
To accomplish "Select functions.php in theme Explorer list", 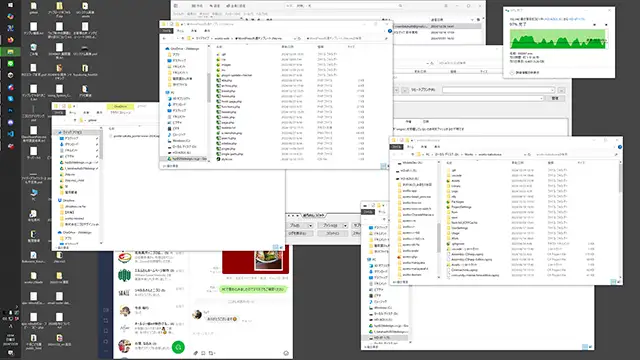I will (229, 107).
